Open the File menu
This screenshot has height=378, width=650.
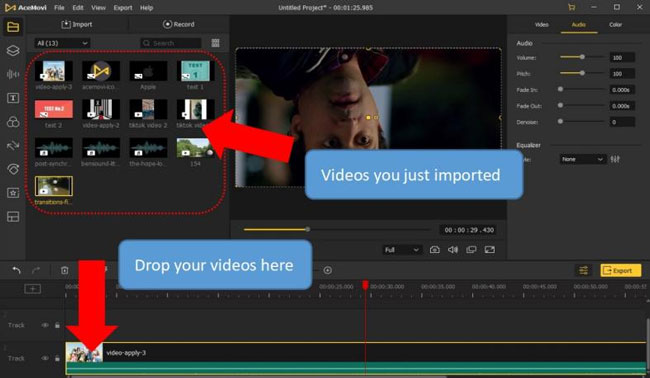pos(59,7)
